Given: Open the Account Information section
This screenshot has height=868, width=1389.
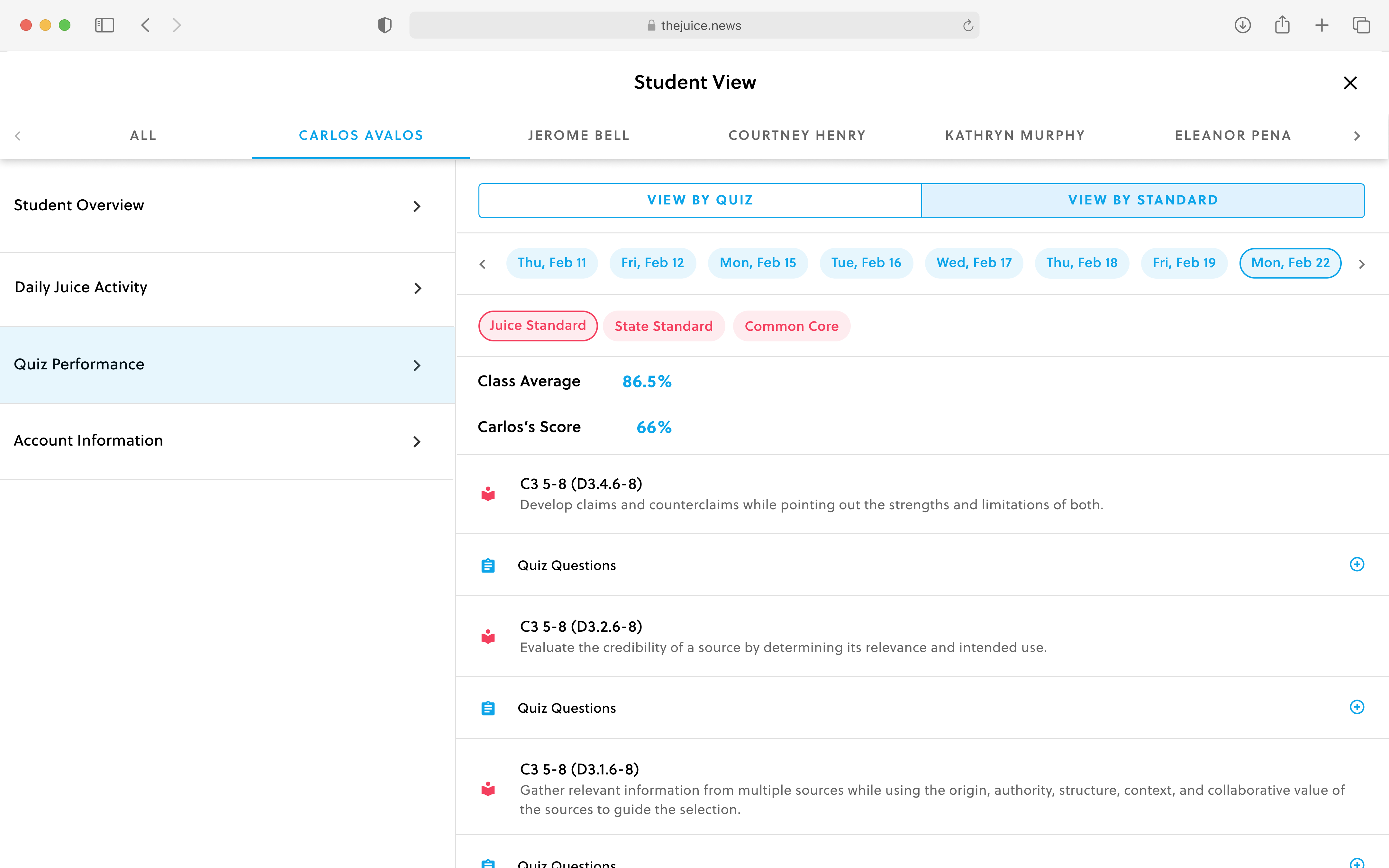Looking at the screenshot, I should point(227,441).
